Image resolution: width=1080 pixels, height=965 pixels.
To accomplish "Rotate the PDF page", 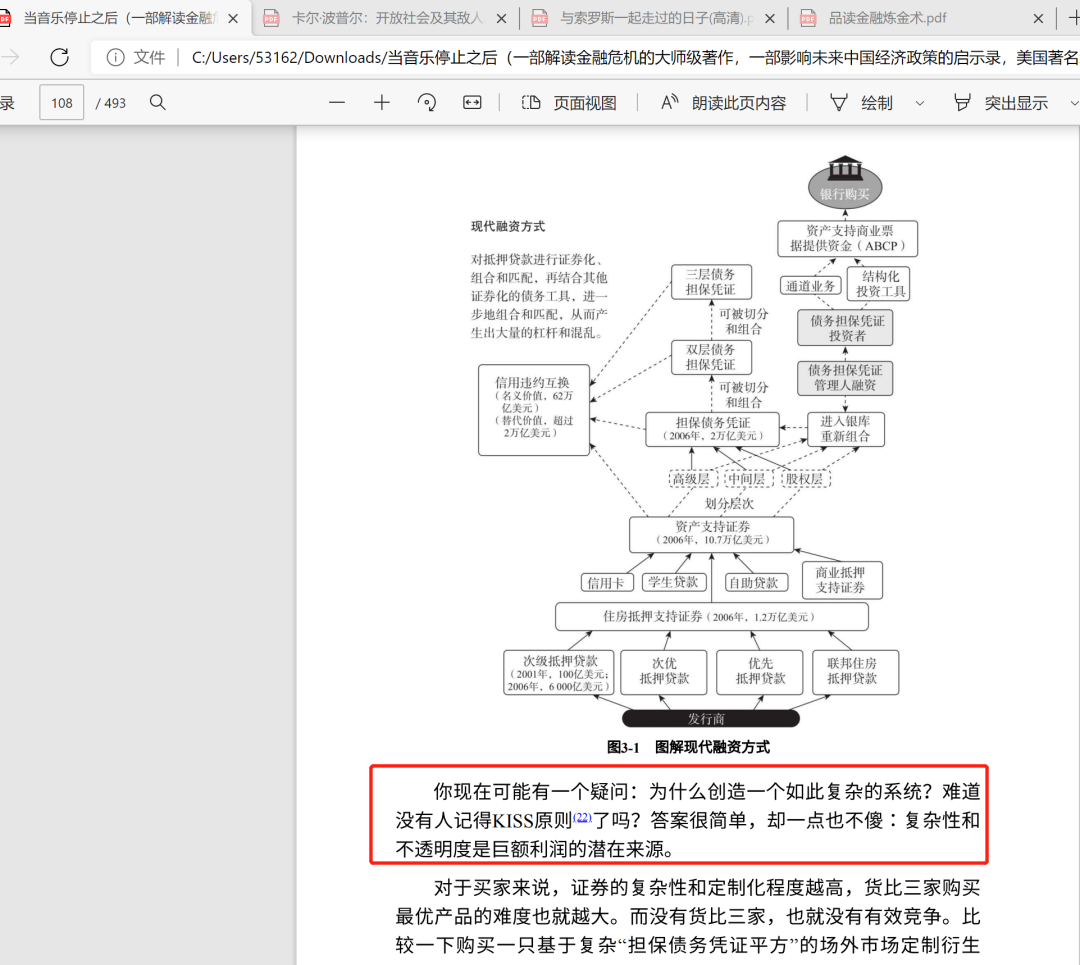I will point(427,103).
